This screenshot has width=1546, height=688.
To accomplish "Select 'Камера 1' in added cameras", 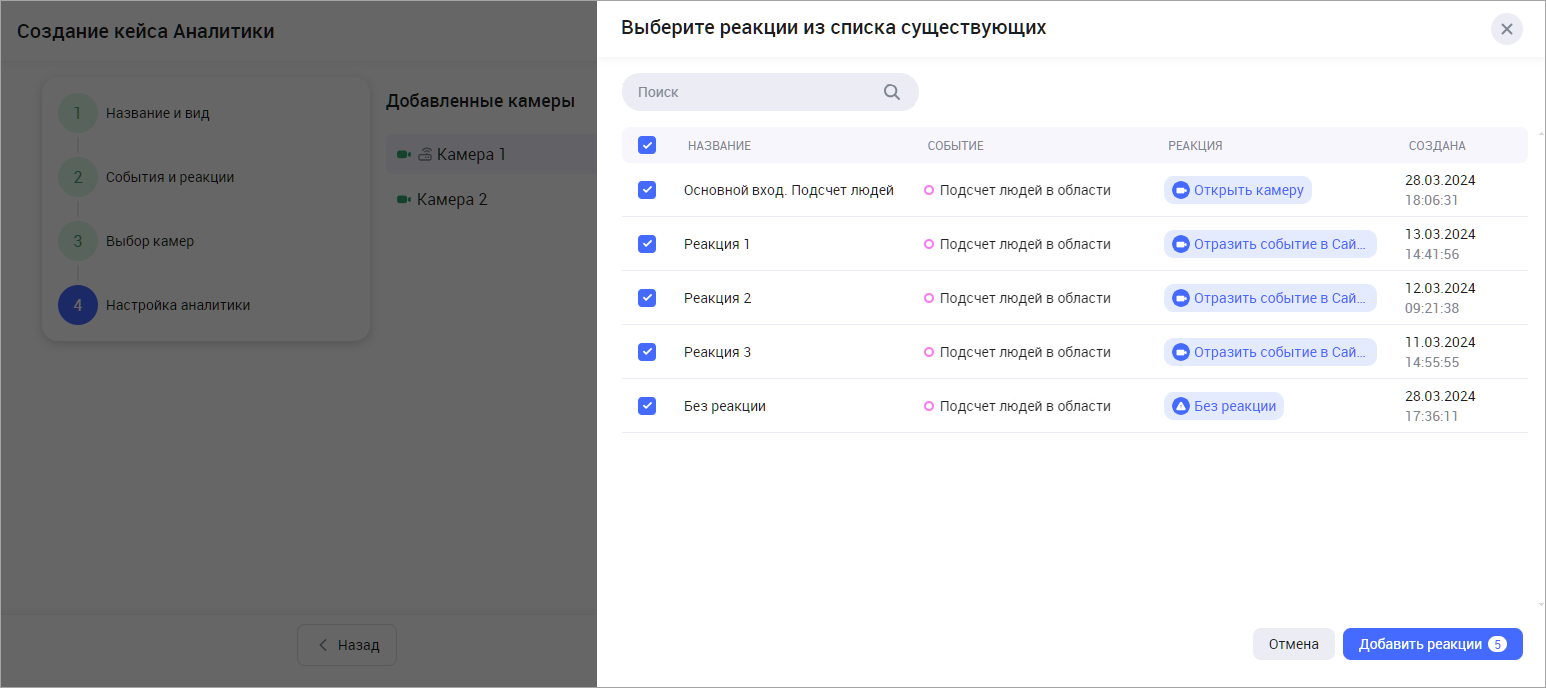I will tap(471, 155).
